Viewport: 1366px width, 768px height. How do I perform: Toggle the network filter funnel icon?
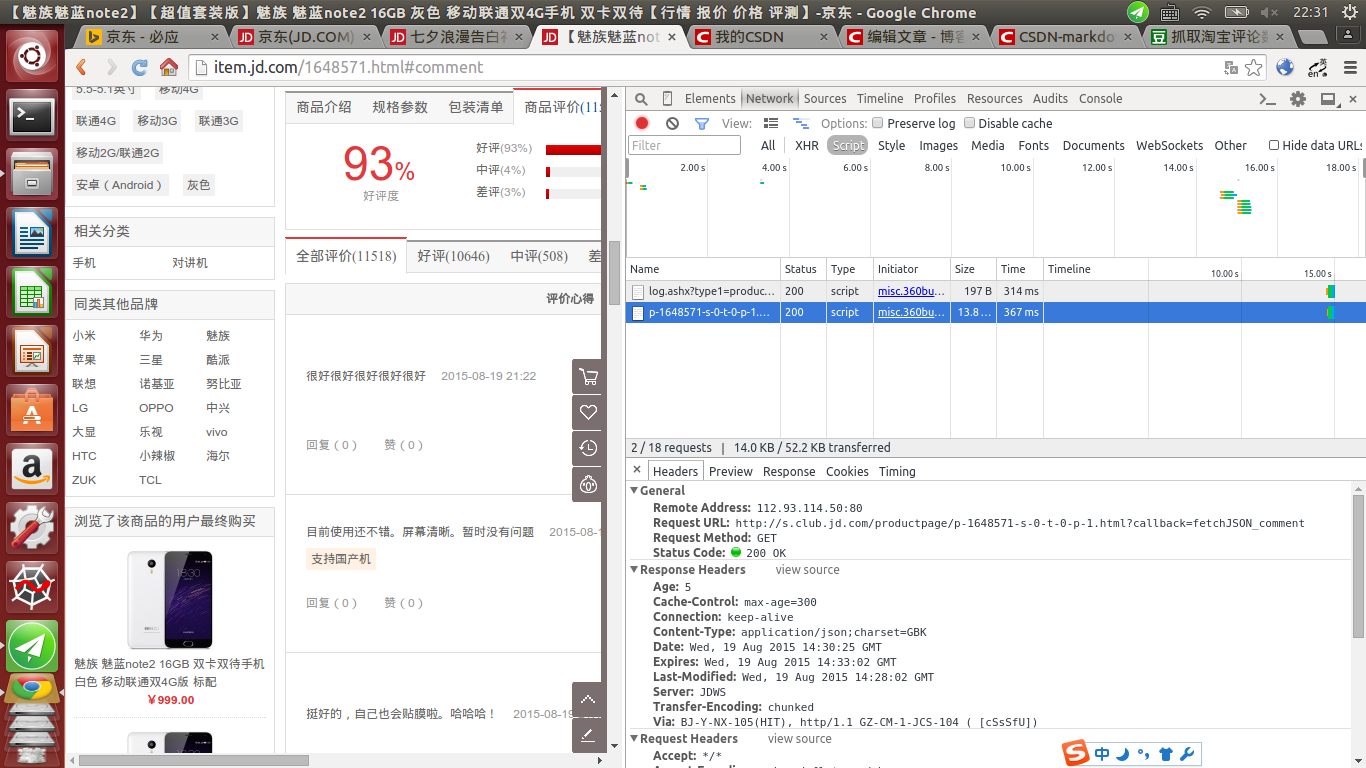(702, 124)
